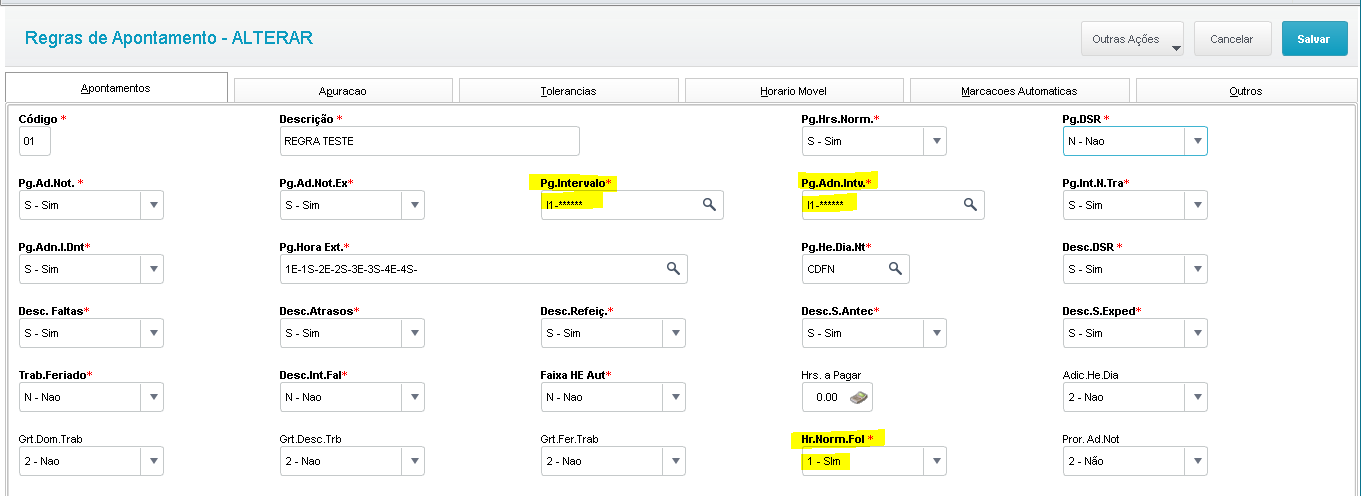The width and height of the screenshot is (1361, 496).
Task: Expand the Pg.Ad.Not. dropdown
Action: pos(152,205)
